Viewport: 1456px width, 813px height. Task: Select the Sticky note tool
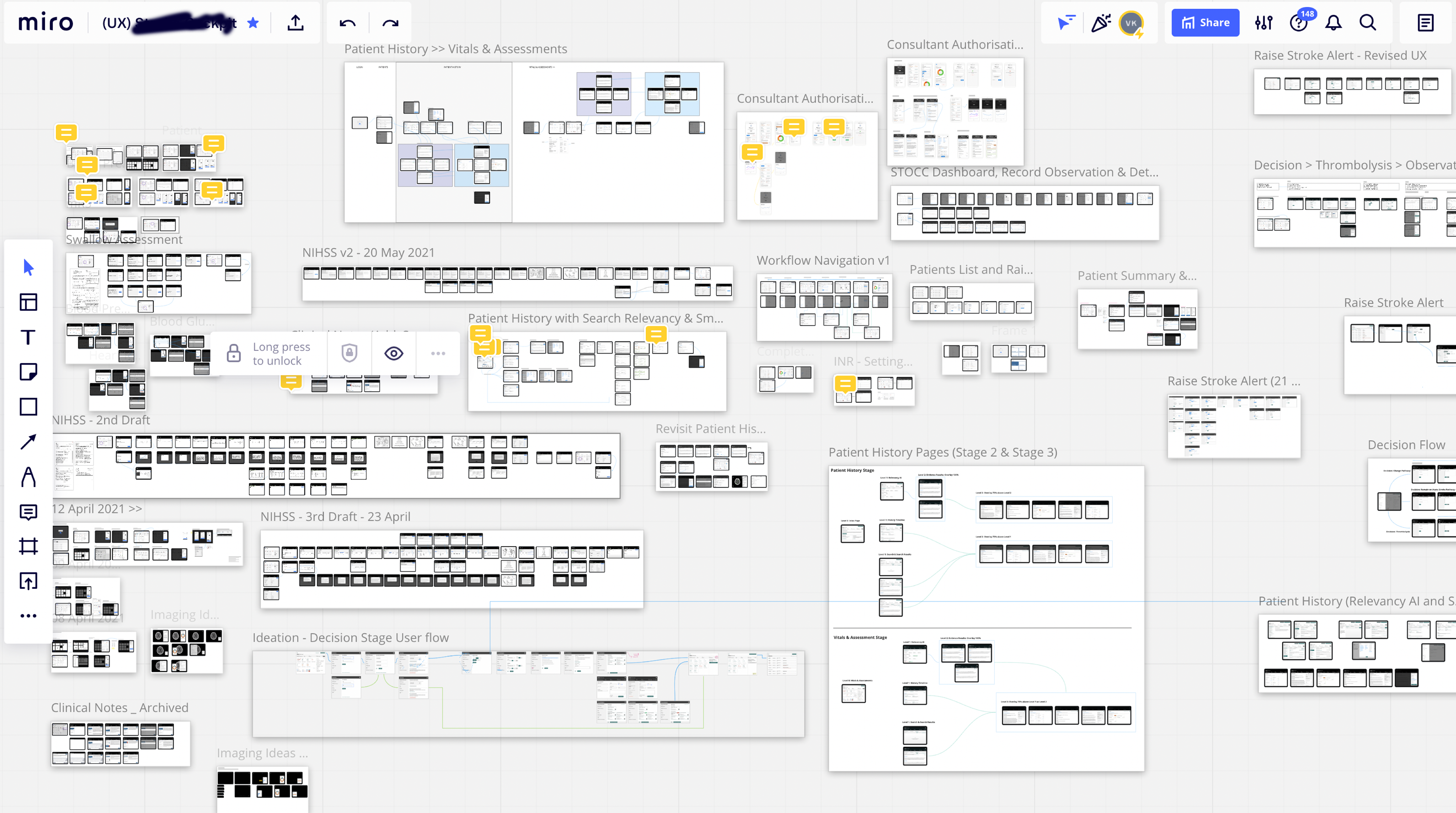[28, 372]
